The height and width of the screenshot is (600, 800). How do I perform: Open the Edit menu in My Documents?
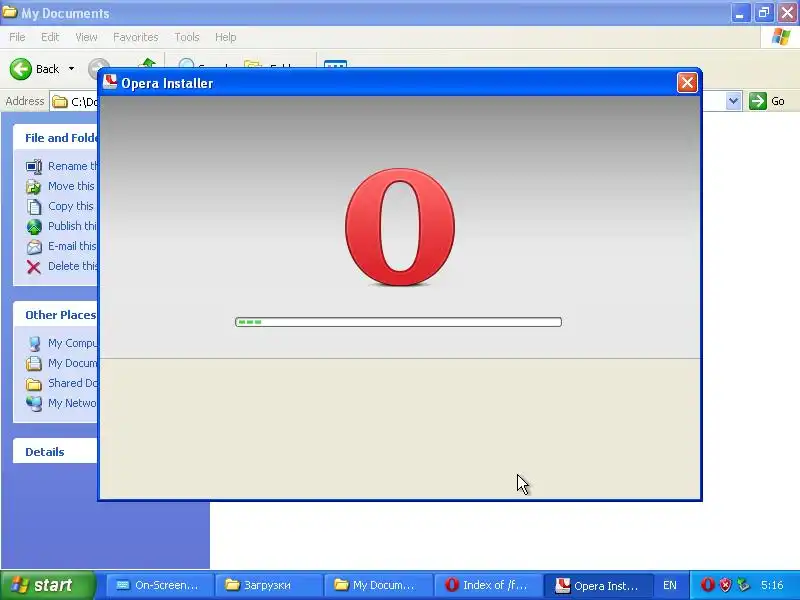pos(50,37)
